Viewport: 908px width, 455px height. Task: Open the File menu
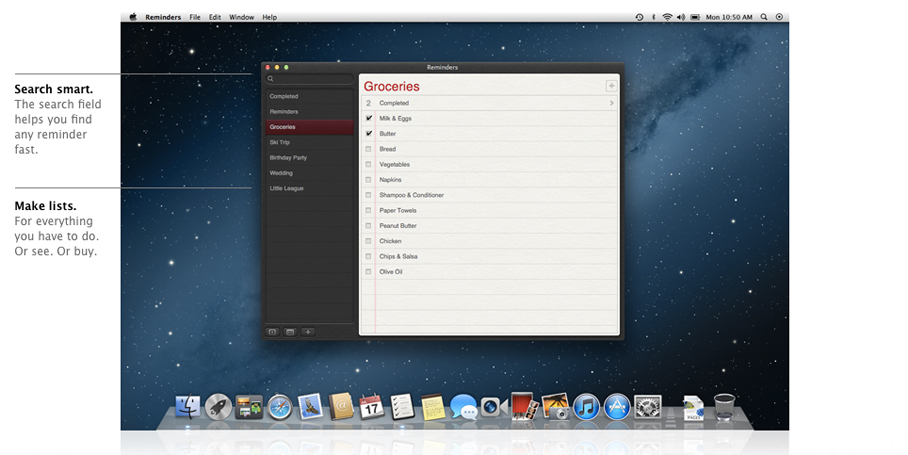(x=195, y=17)
